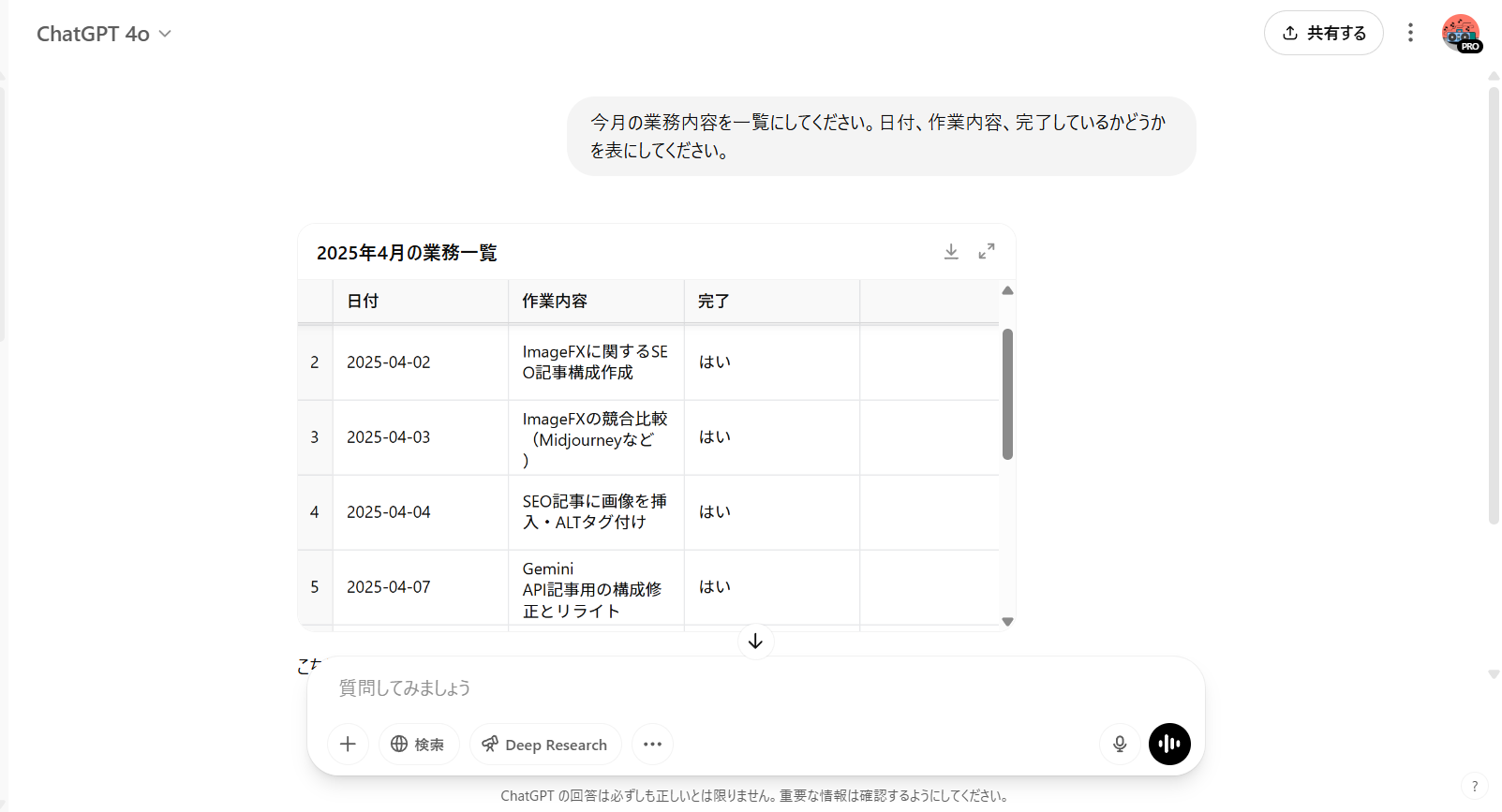Screen dimensions: 1502x812
Task: Select the 作業内容 column header
Action: point(596,301)
